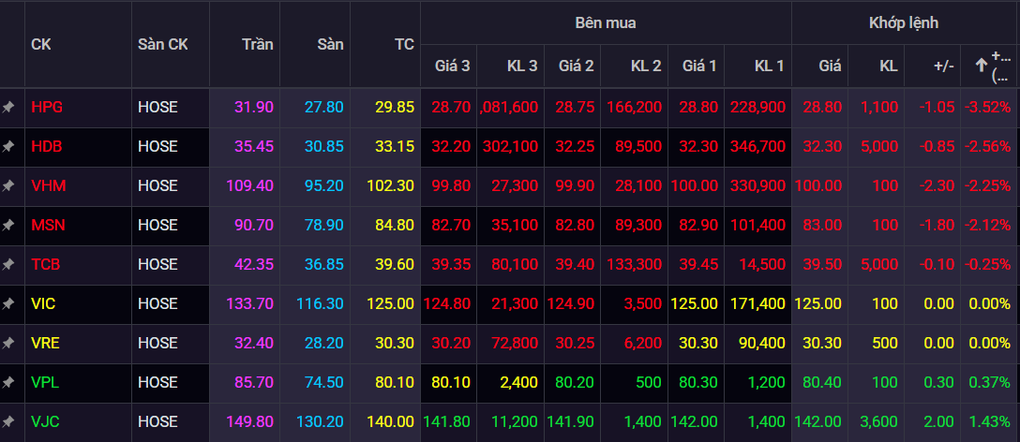The image size is (1020, 442).
Task: Click the Sàn CK column header
Action: click(x=163, y=44)
